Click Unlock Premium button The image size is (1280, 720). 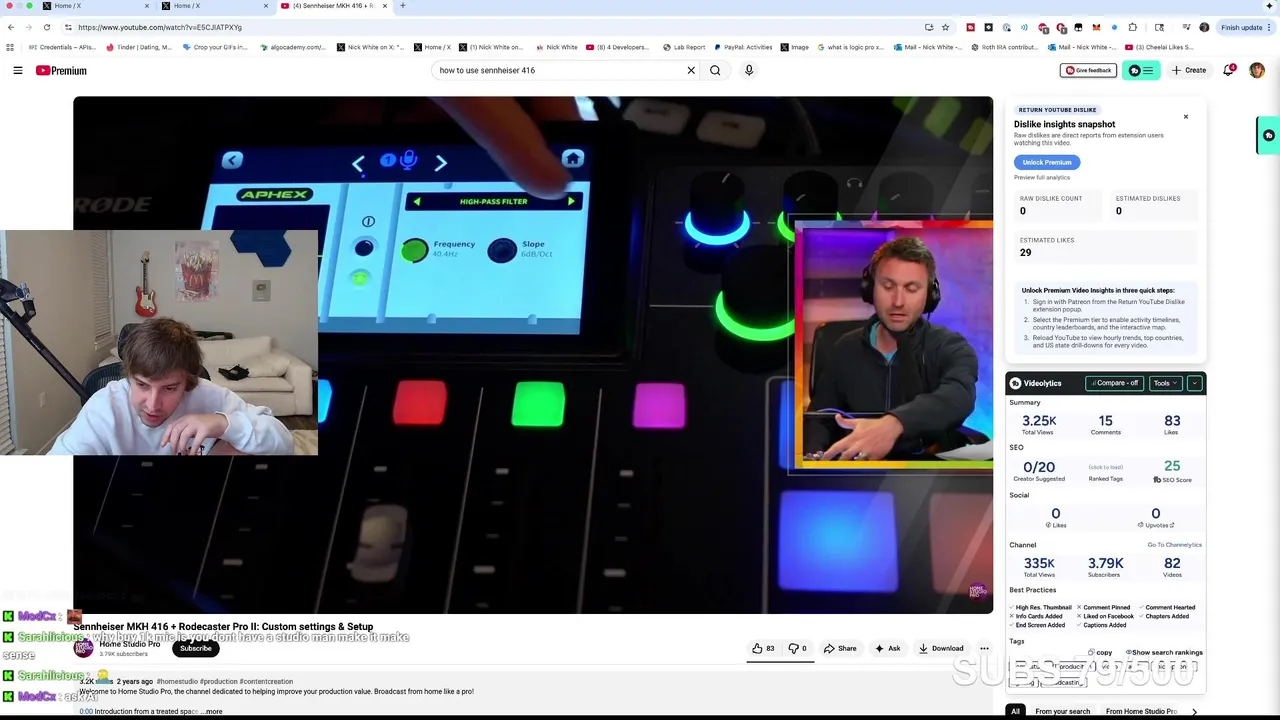click(1047, 162)
